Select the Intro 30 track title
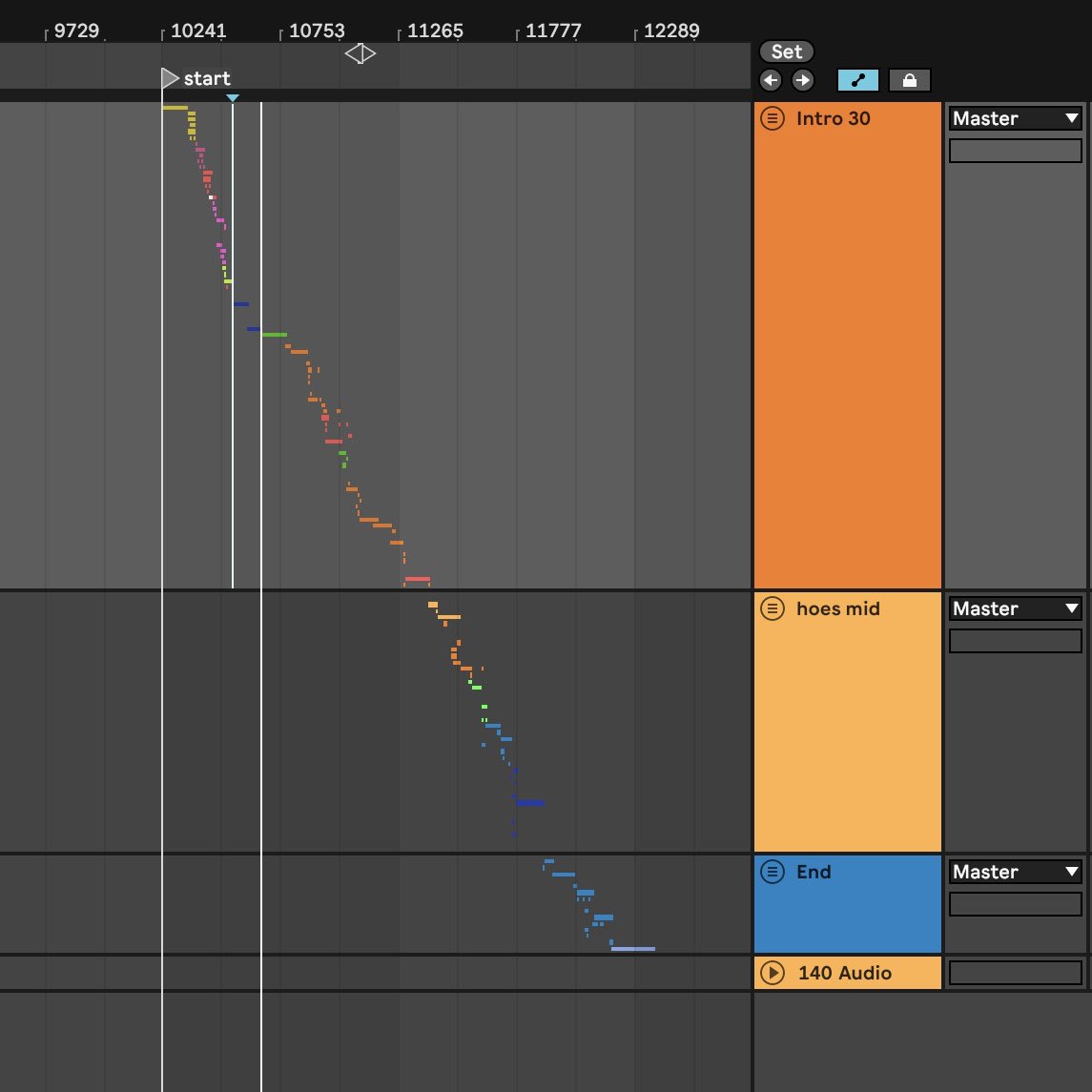This screenshot has height=1092, width=1092. tap(833, 118)
